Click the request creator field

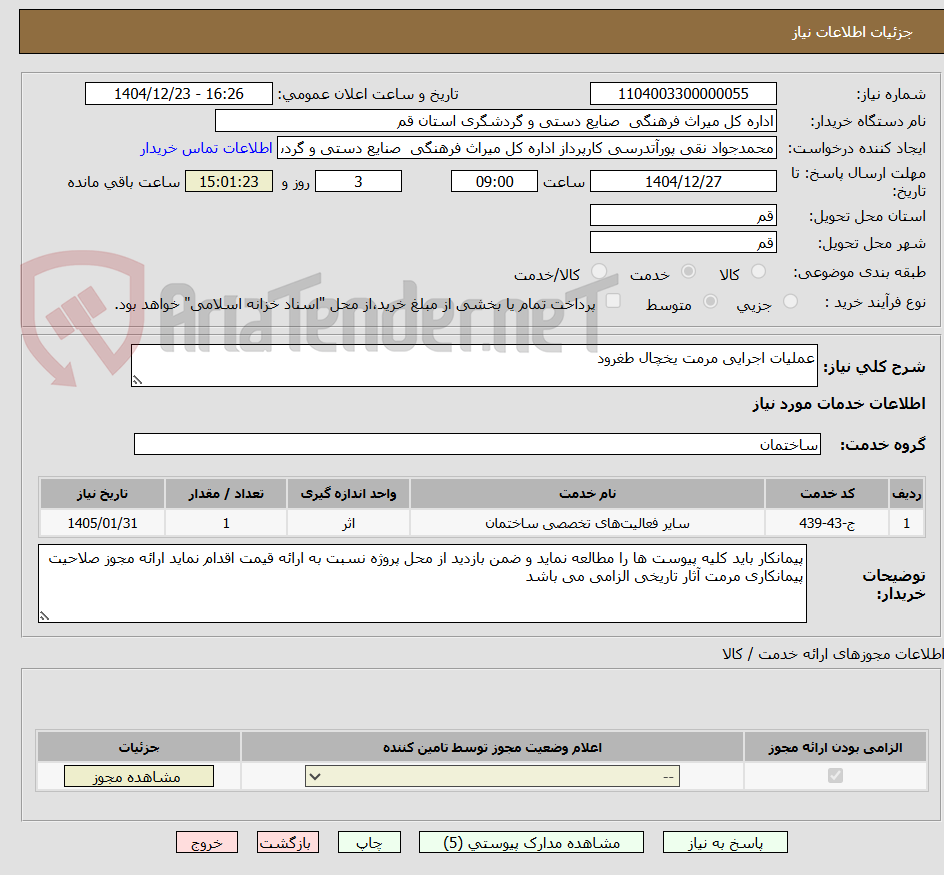pyautogui.click(x=527, y=148)
